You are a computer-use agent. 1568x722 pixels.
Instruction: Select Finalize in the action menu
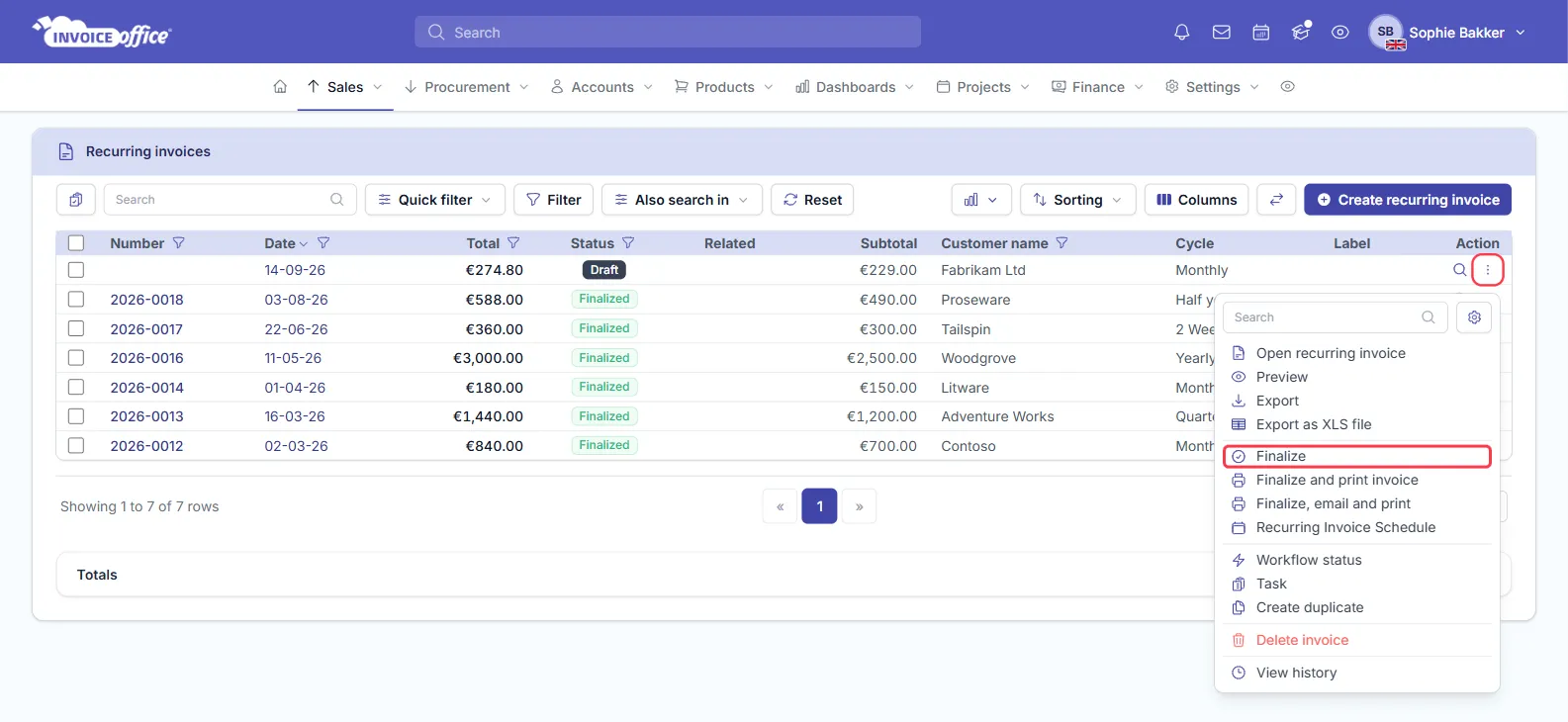point(1357,456)
